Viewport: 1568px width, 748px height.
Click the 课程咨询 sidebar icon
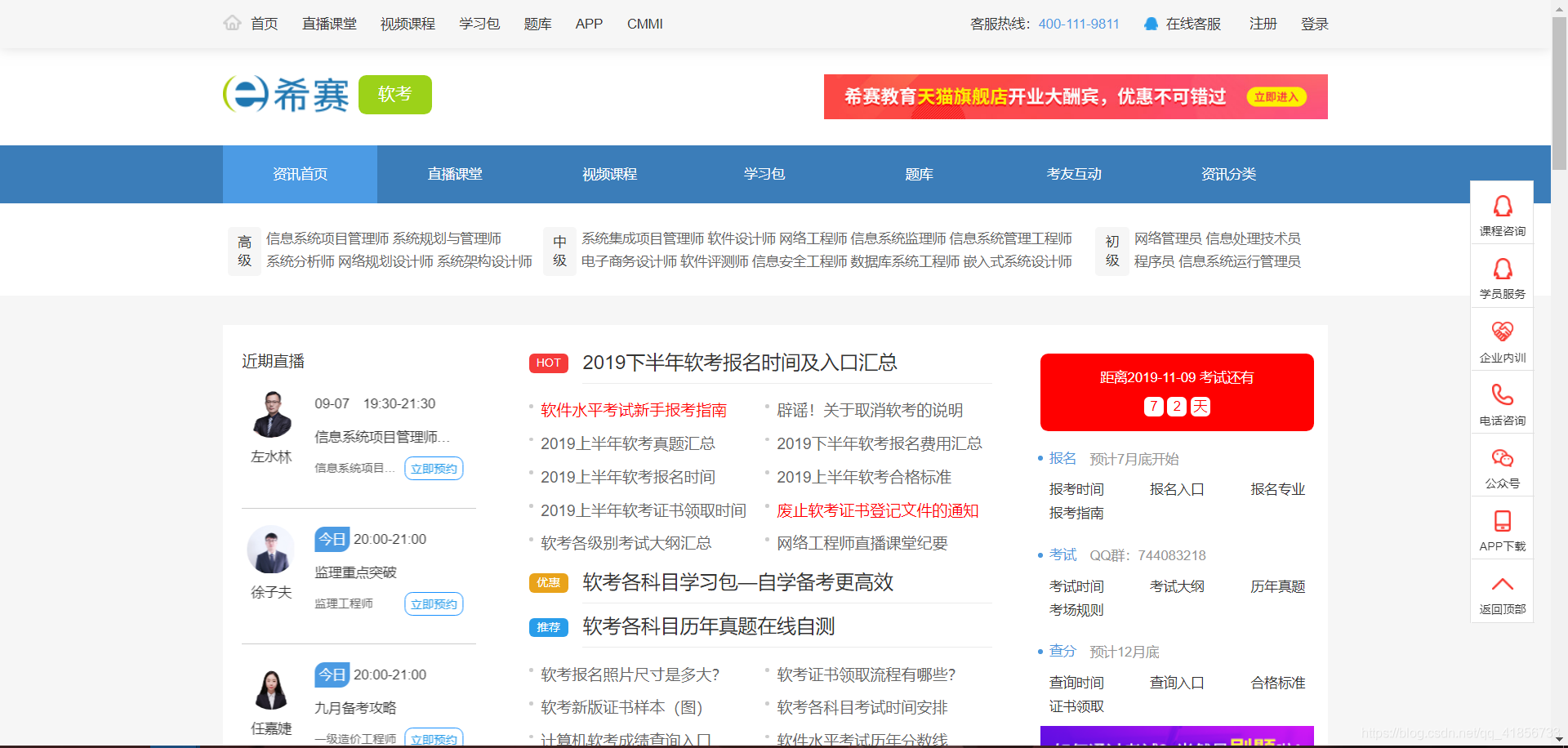click(1502, 206)
